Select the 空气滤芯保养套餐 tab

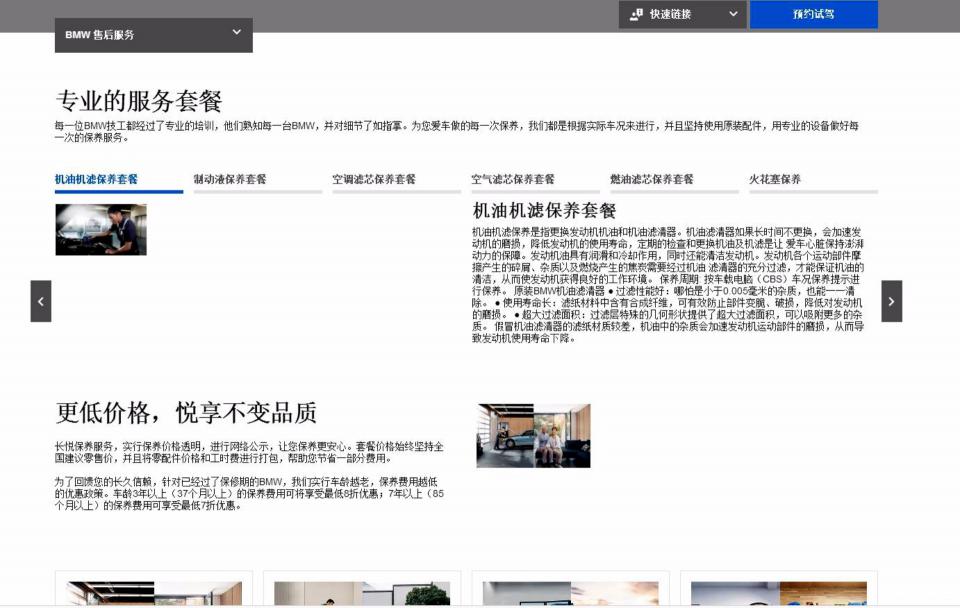click(536, 180)
